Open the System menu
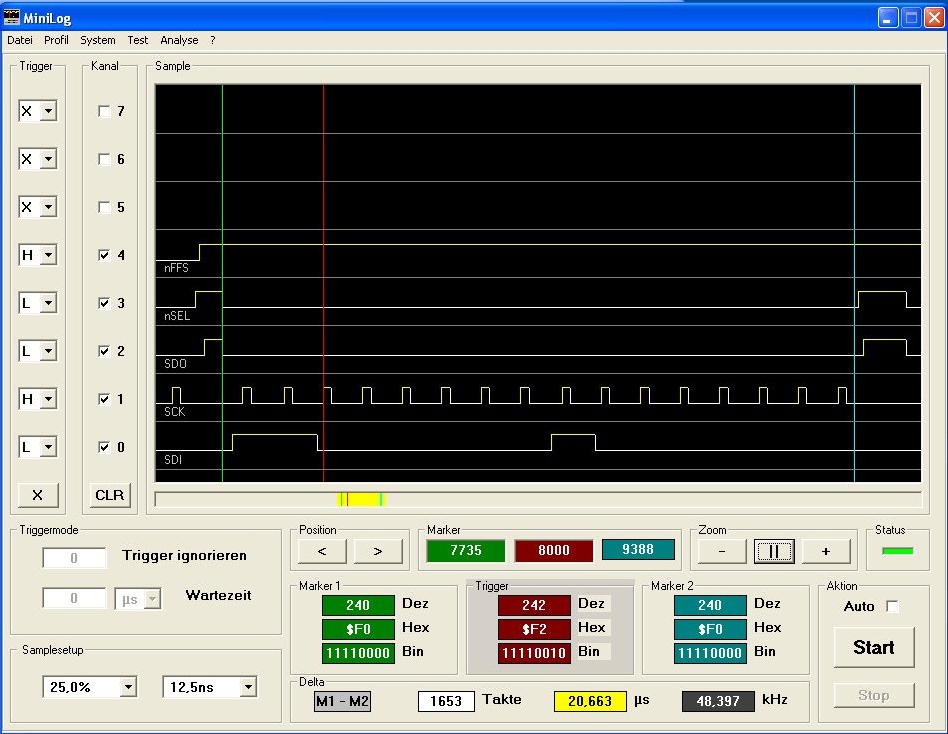The height and width of the screenshot is (734, 948). pyautogui.click(x=98, y=40)
